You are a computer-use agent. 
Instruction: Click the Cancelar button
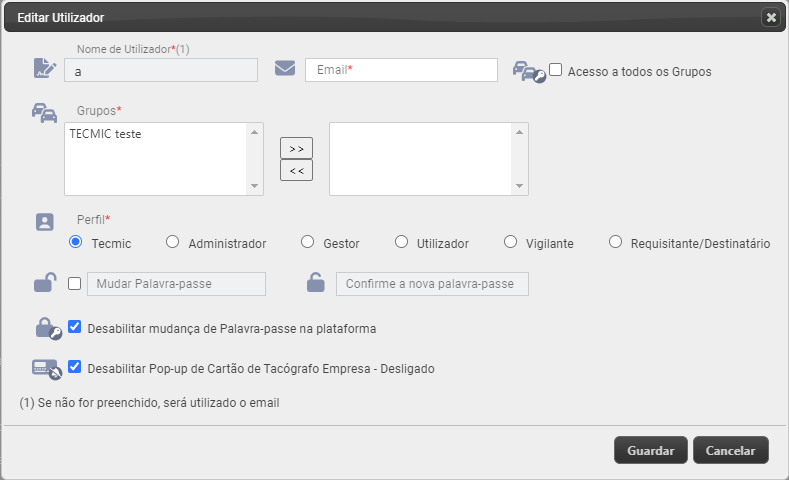(x=731, y=450)
